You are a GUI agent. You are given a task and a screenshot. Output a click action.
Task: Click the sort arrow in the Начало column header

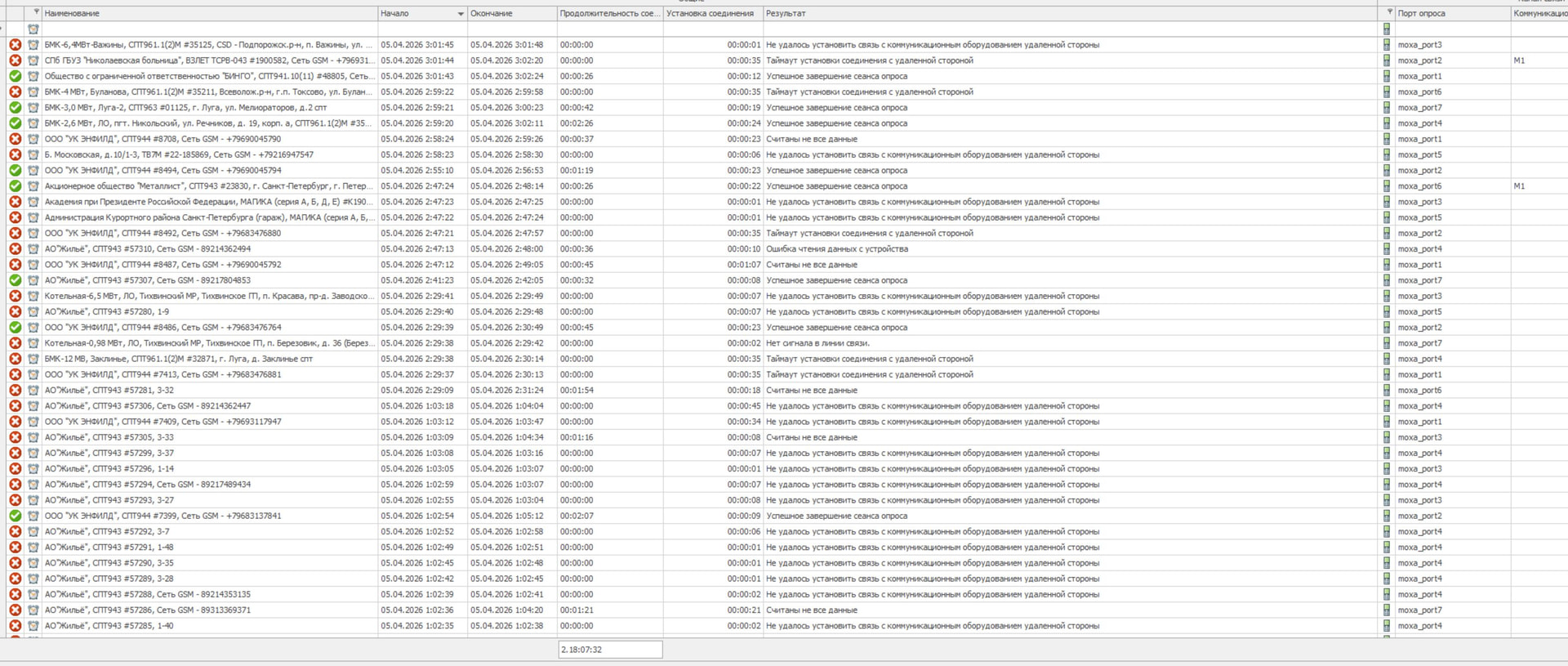point(461,14)
